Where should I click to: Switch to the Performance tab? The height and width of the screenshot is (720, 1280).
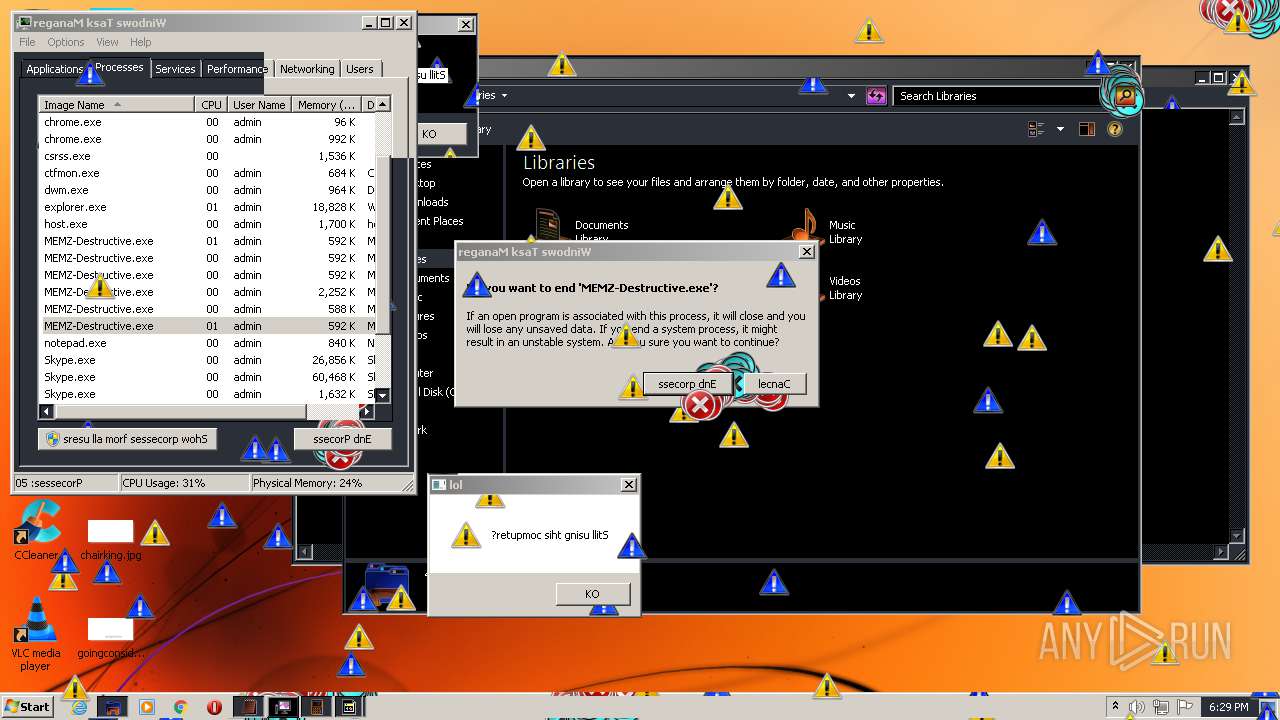[x=237, y=69]
